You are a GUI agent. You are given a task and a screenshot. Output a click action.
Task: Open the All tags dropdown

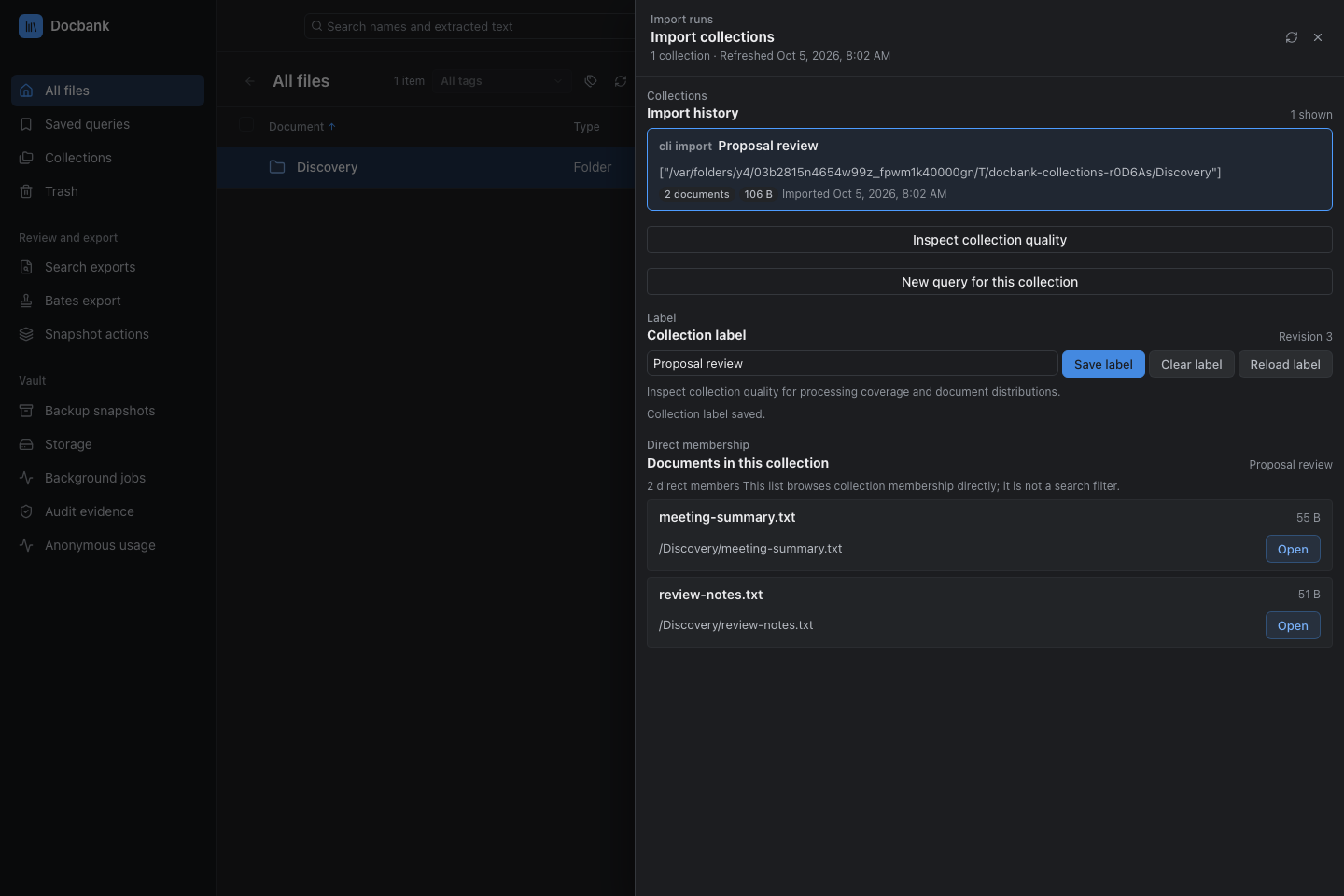(502, 81)
